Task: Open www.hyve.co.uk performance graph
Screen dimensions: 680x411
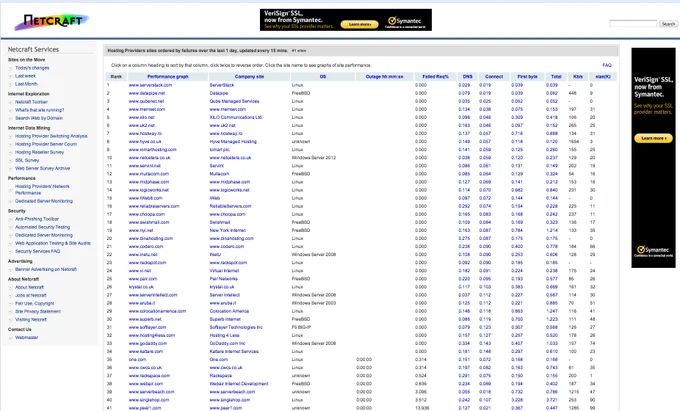Action: [145, 142]
